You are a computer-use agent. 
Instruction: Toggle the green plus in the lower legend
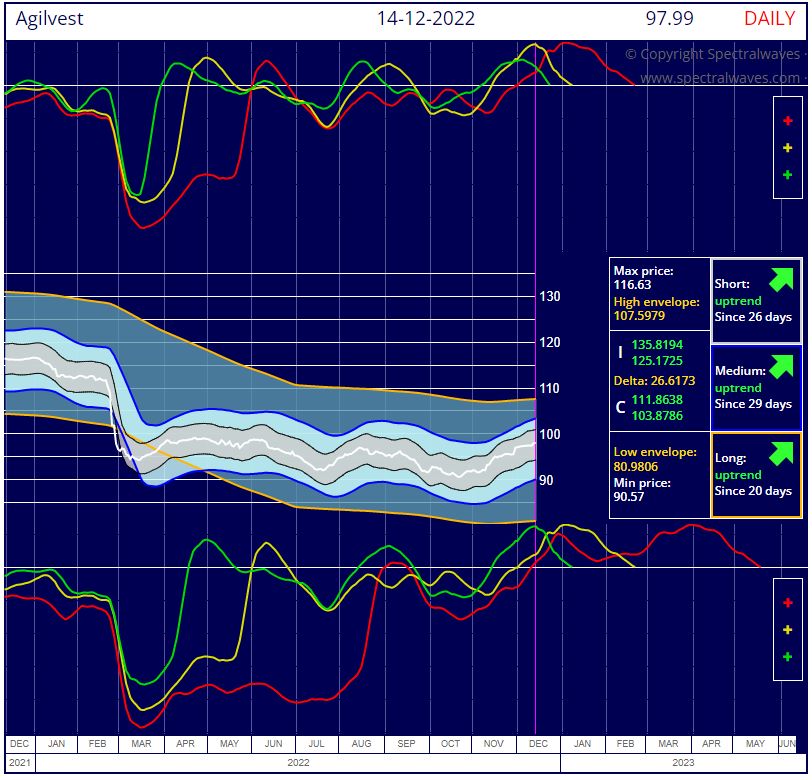[x=787, y=657]
